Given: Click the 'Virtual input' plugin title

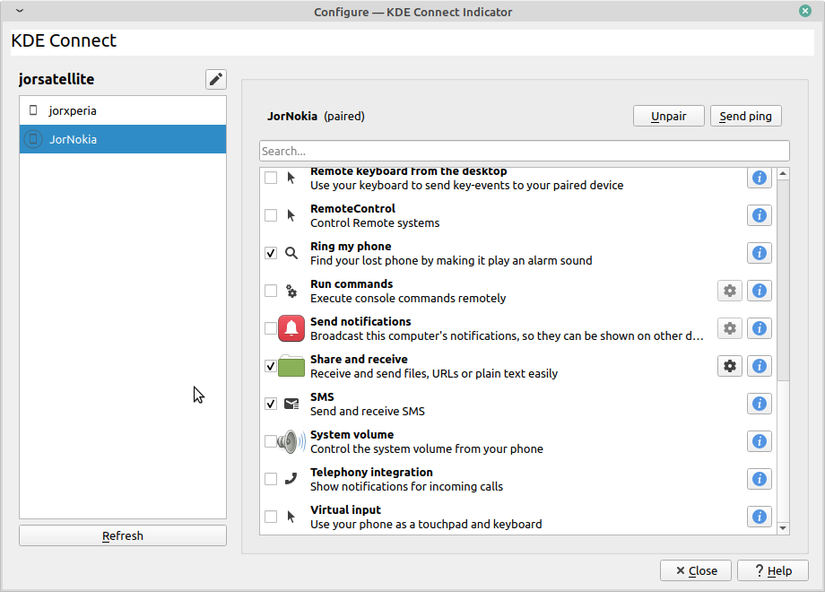Looking at the screenshot, I should click(346, 510).
